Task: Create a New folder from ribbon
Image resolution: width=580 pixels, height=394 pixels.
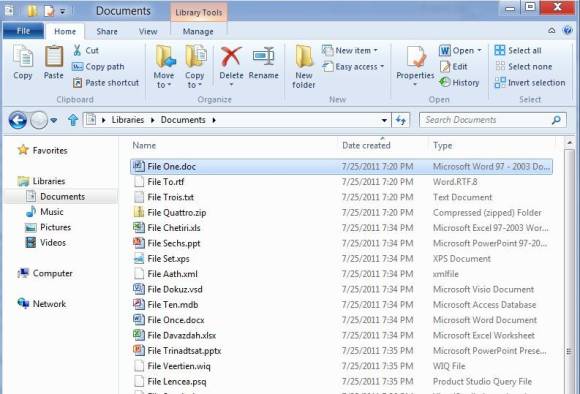Action: tap(304, 67)
